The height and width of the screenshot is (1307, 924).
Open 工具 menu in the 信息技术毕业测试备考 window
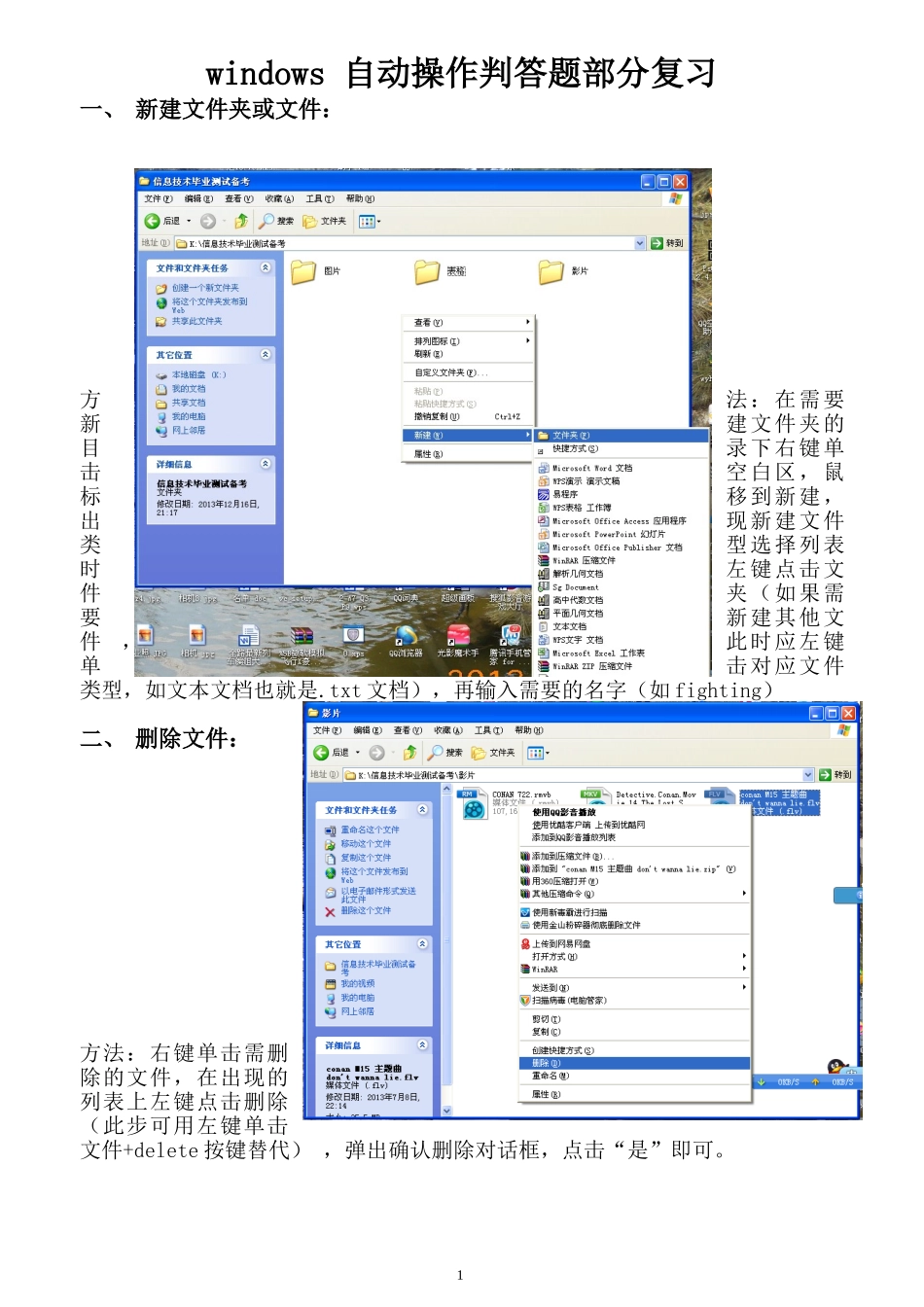coord(320,198)
